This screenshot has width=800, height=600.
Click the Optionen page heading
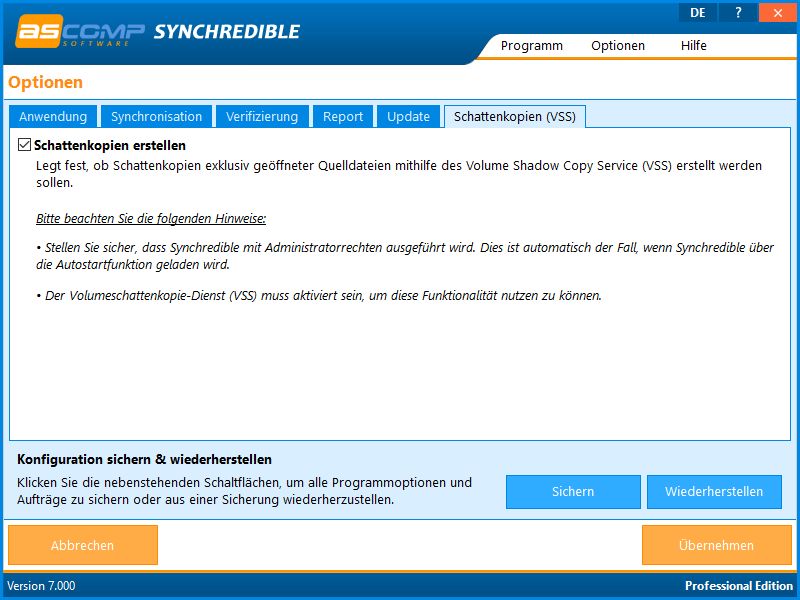pyautogui.click(x=45, y=82)
